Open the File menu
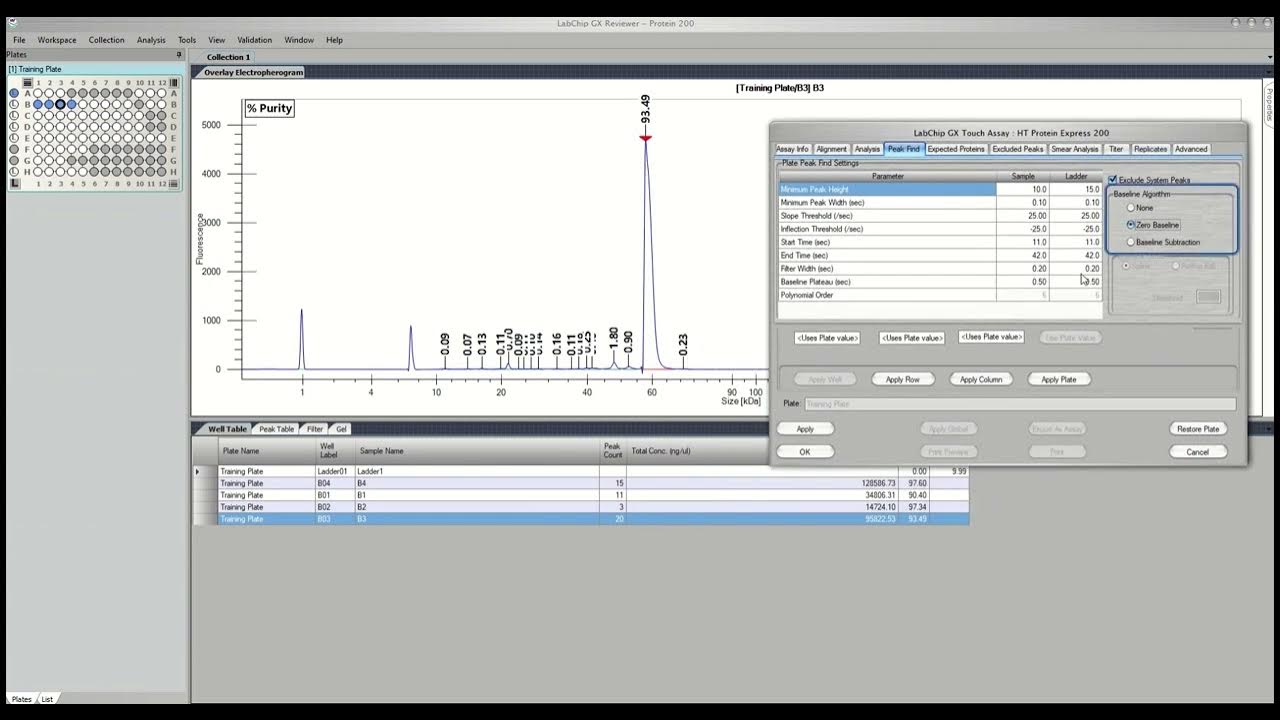The width and height of the screenshot is (1280, 720). tap(19, 40)
